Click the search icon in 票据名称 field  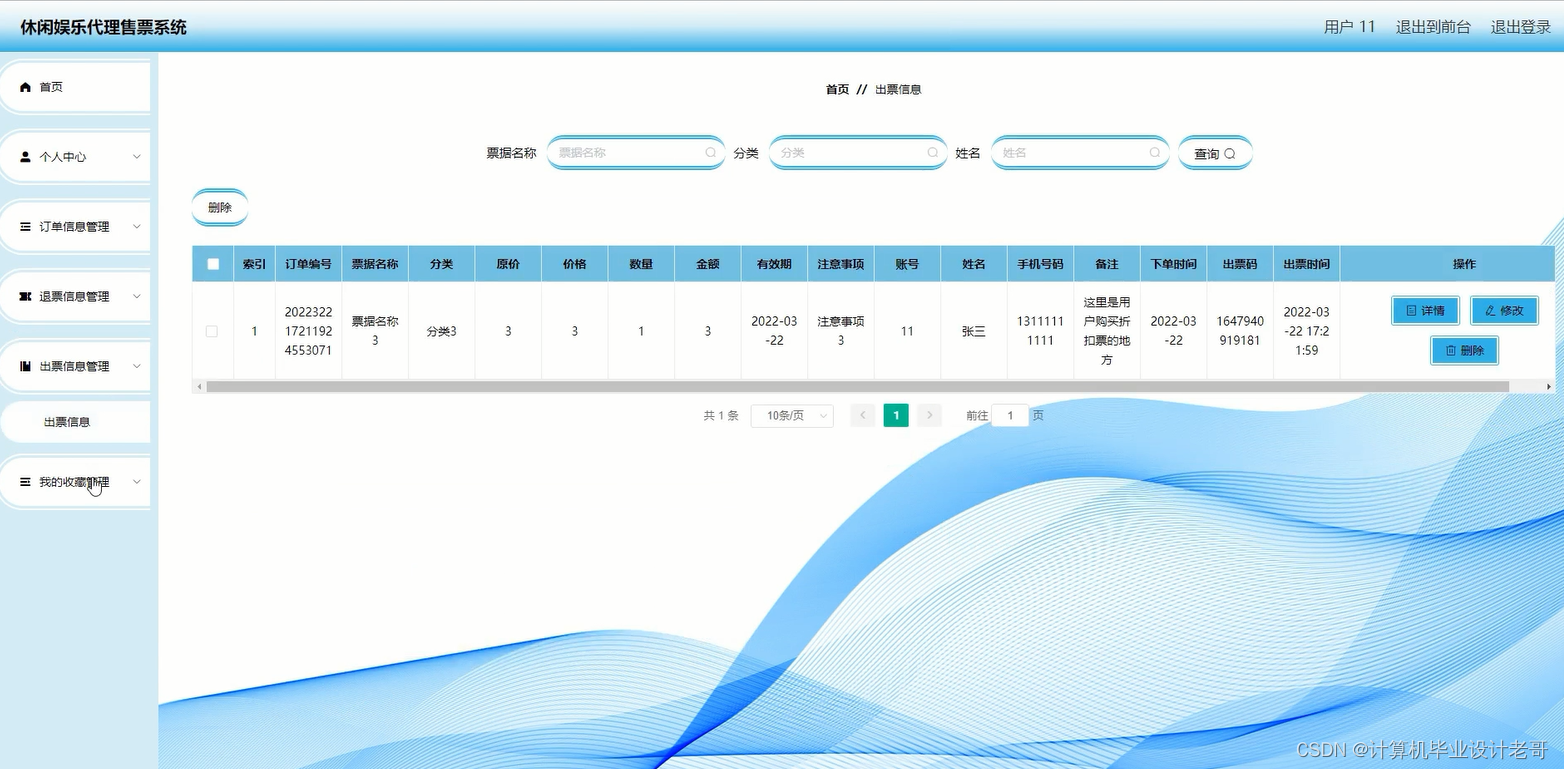pyautogui.click(x=710, y=153)
